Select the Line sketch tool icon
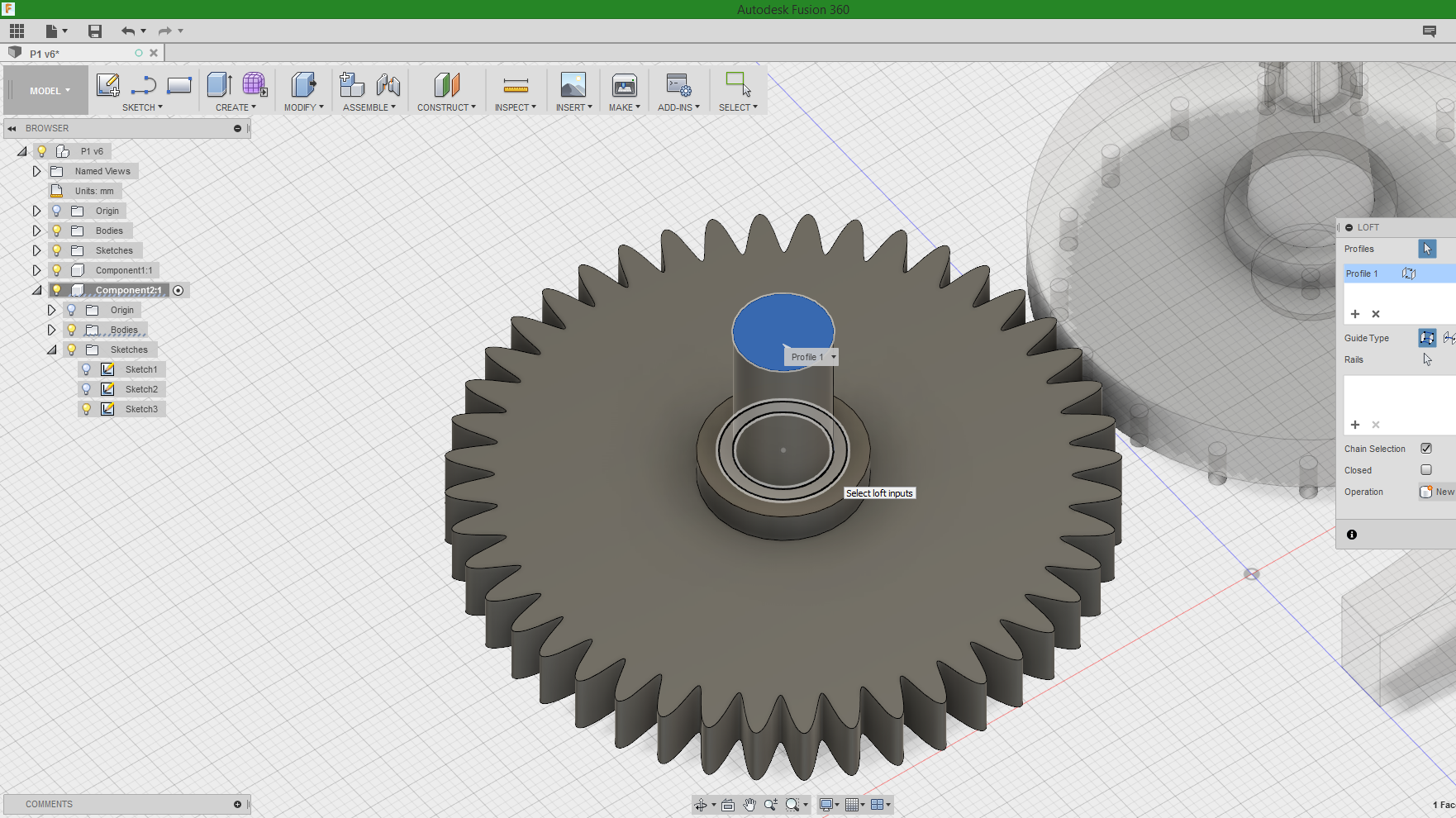This screenshot has height=818, width=1456. [x=144, y=84]
